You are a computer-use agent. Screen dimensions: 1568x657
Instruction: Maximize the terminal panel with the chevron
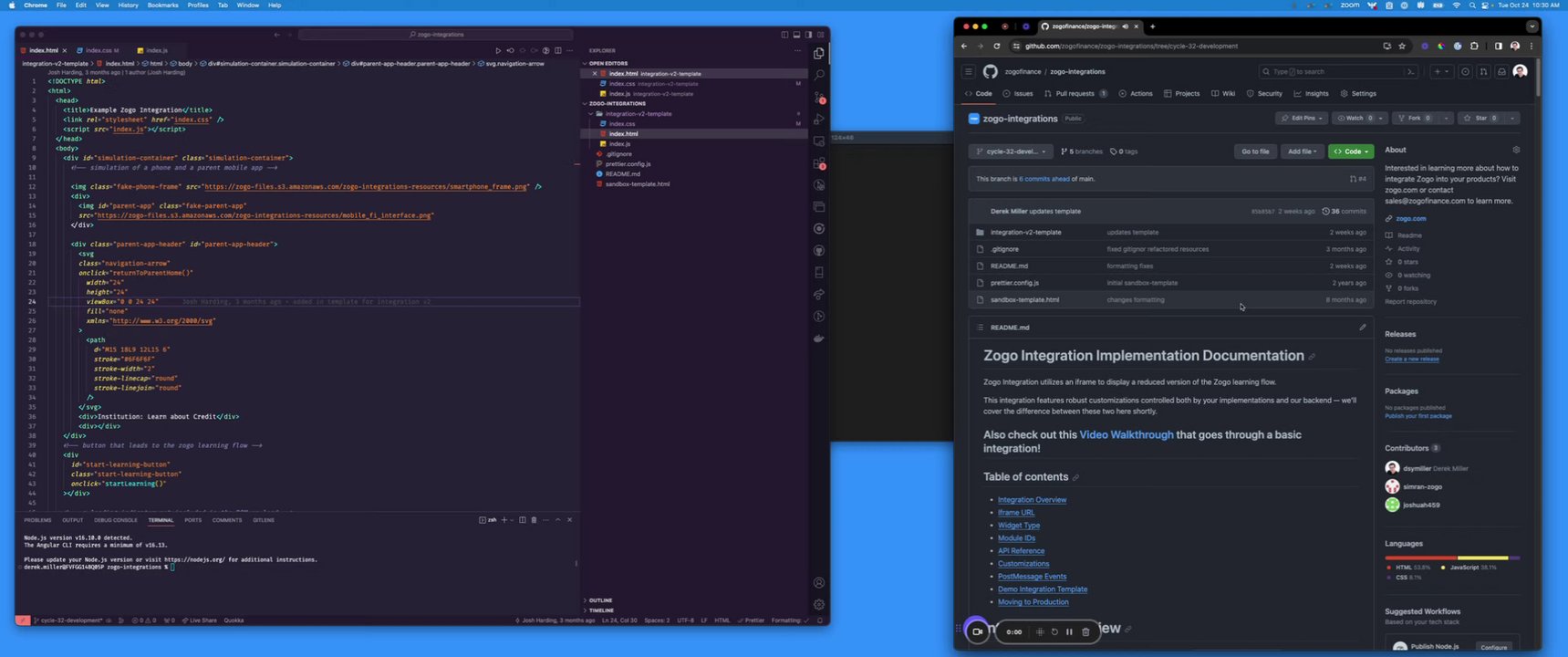[x=558, y=520]
